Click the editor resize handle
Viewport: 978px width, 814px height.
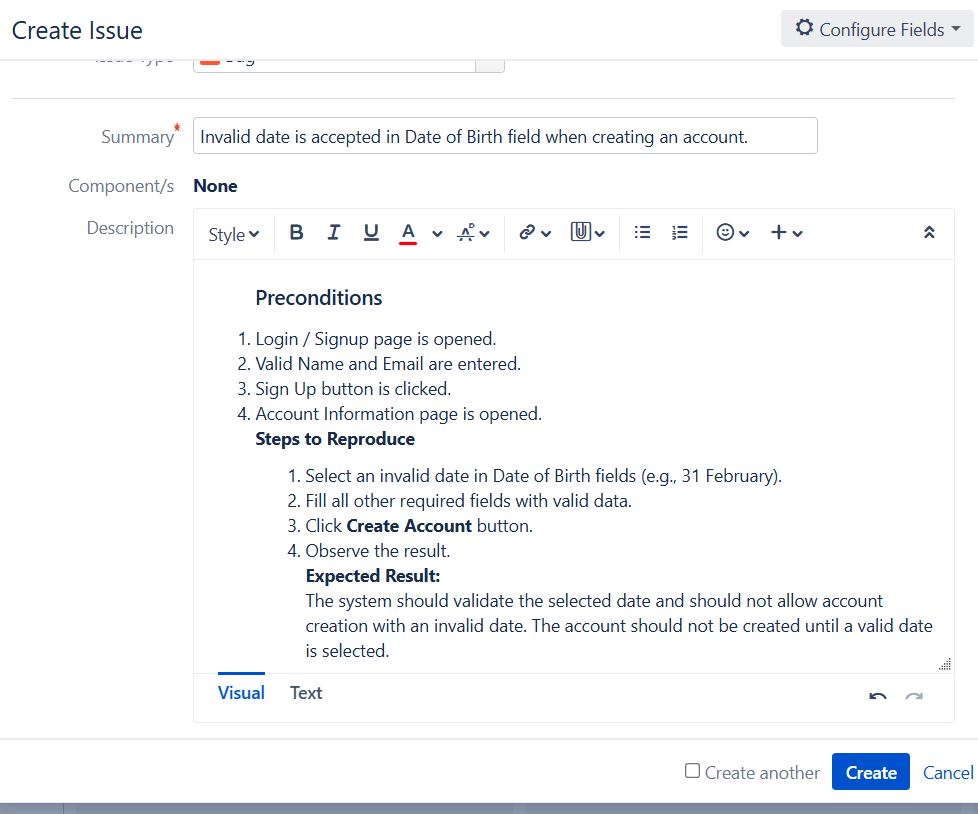[x=945, y=664]
